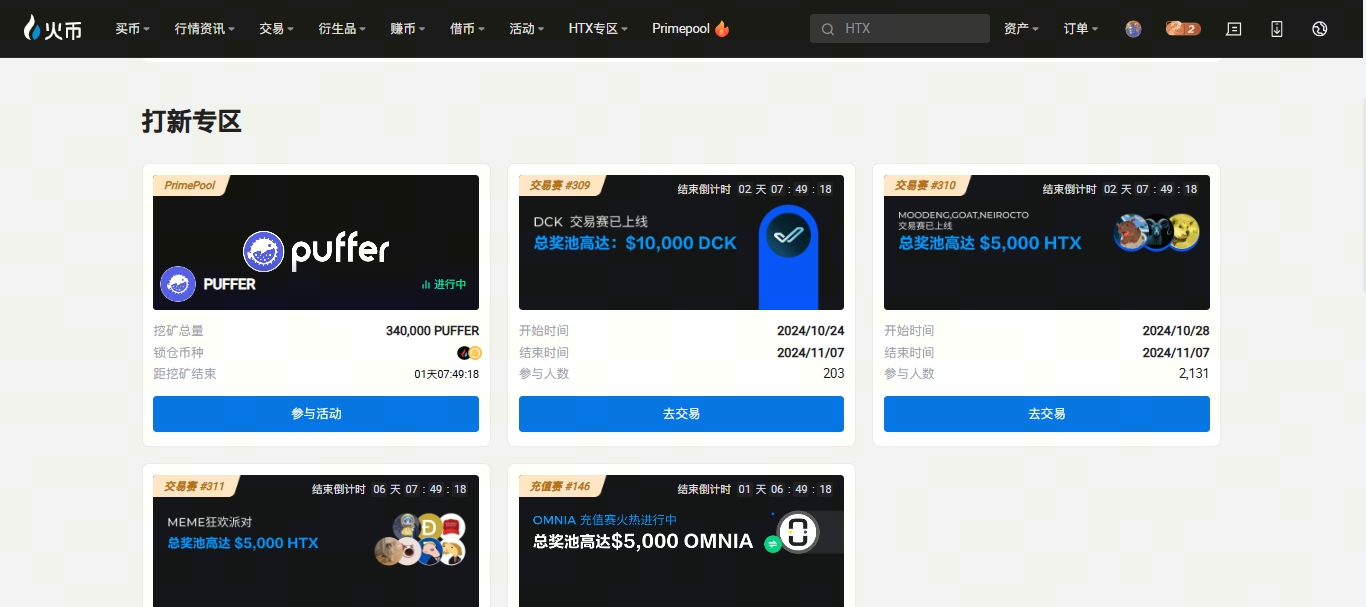Expand the 订单 dropdown

click(x=1080, y=29)
